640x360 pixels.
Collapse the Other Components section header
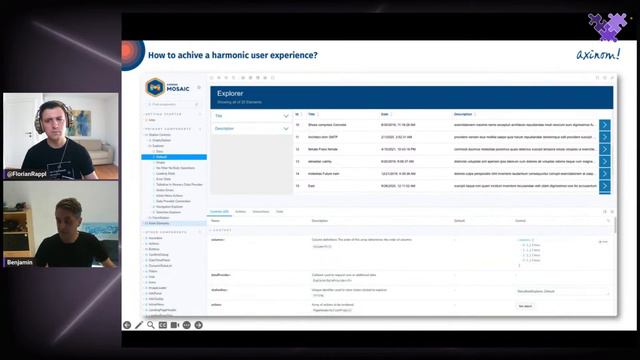[x=167, y=232]
